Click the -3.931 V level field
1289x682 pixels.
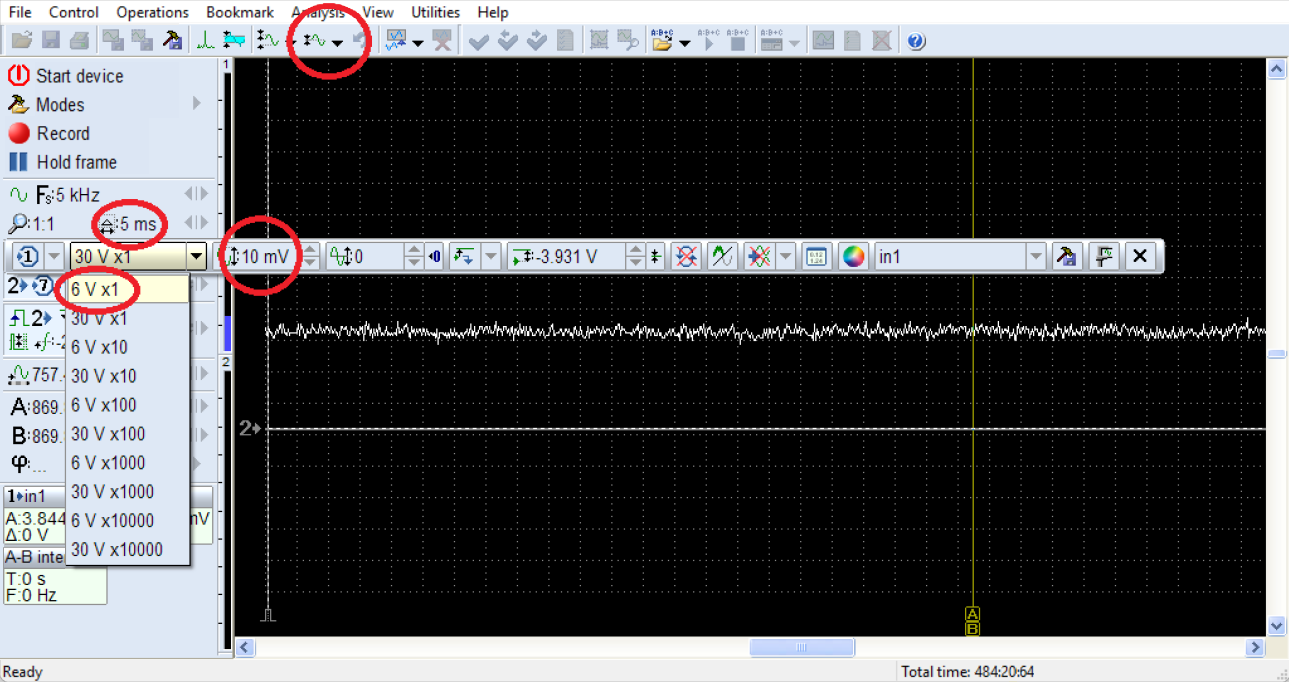(566, 257)
